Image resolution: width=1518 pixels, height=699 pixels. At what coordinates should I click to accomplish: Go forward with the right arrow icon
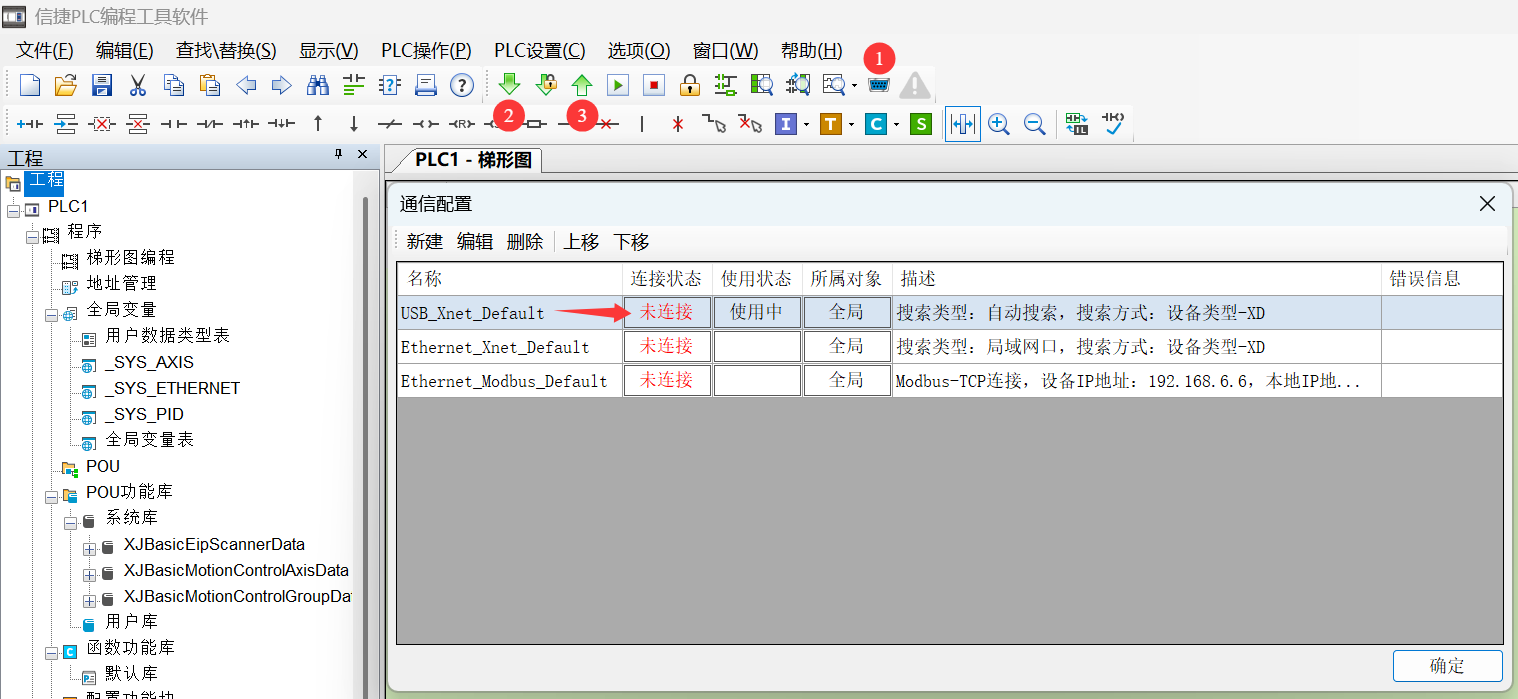[282, 85]
